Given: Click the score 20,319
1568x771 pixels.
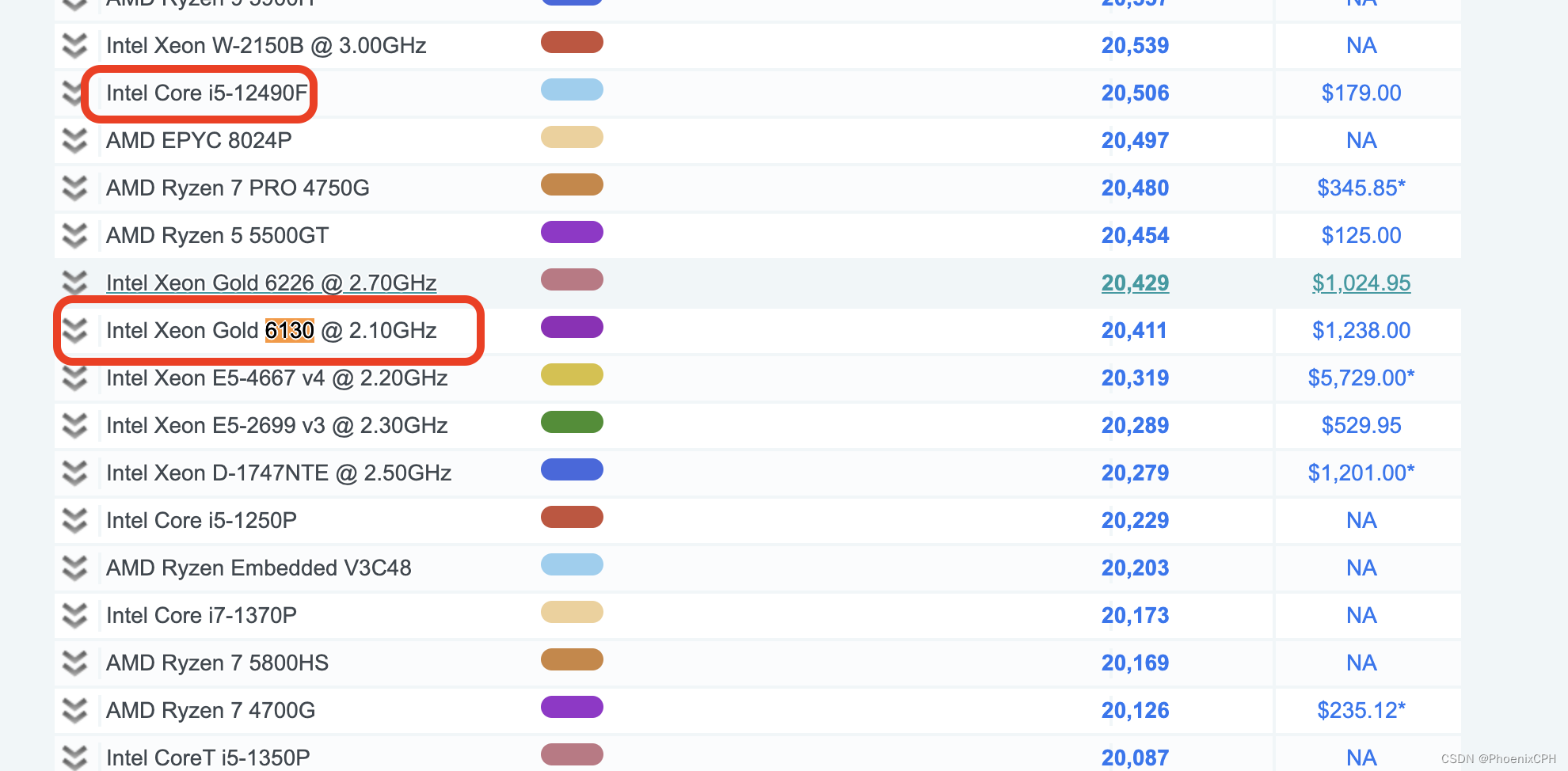Looking at the screenshot, I should [x=1135, y=378].
